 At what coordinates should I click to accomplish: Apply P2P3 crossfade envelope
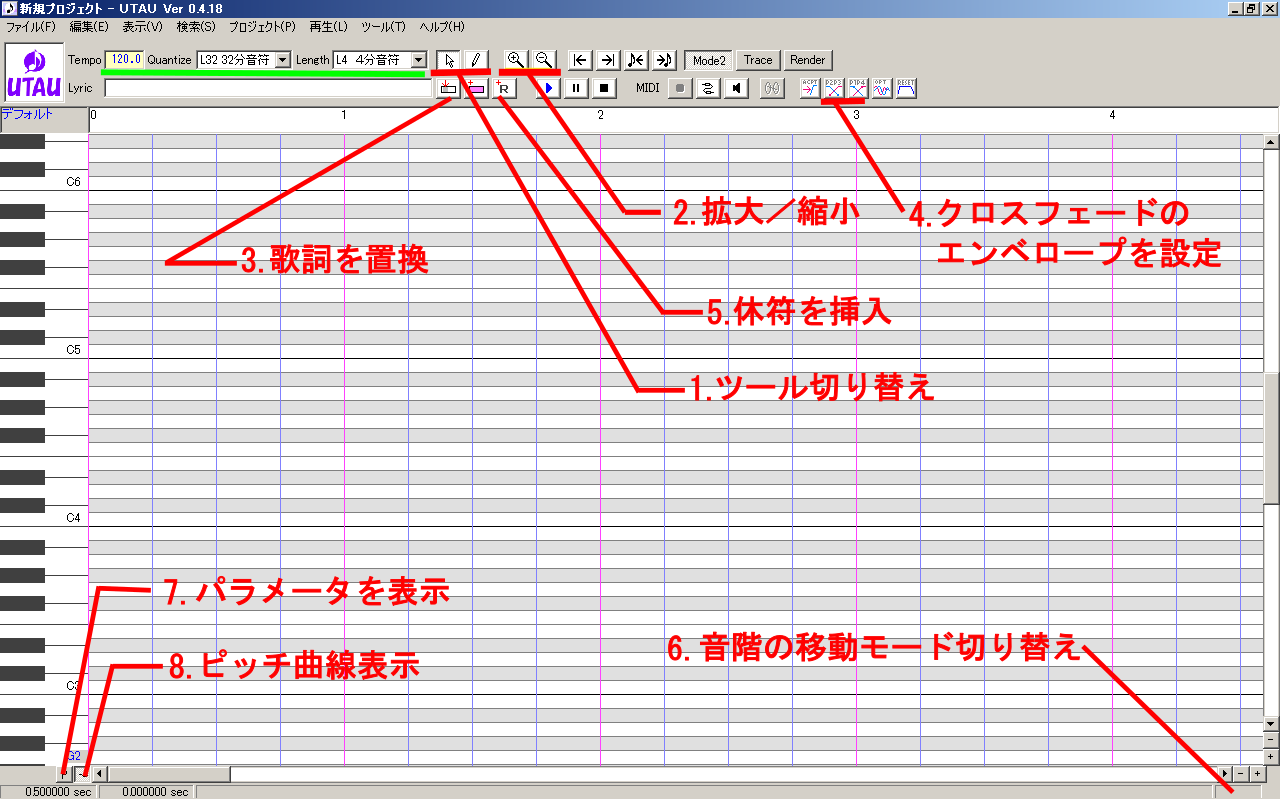click(x=833, y=88)
